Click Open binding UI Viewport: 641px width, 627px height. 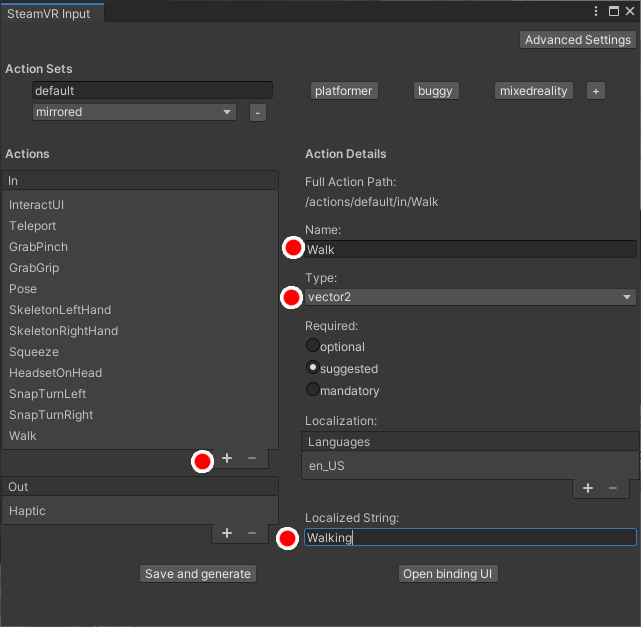pos(448,574)
